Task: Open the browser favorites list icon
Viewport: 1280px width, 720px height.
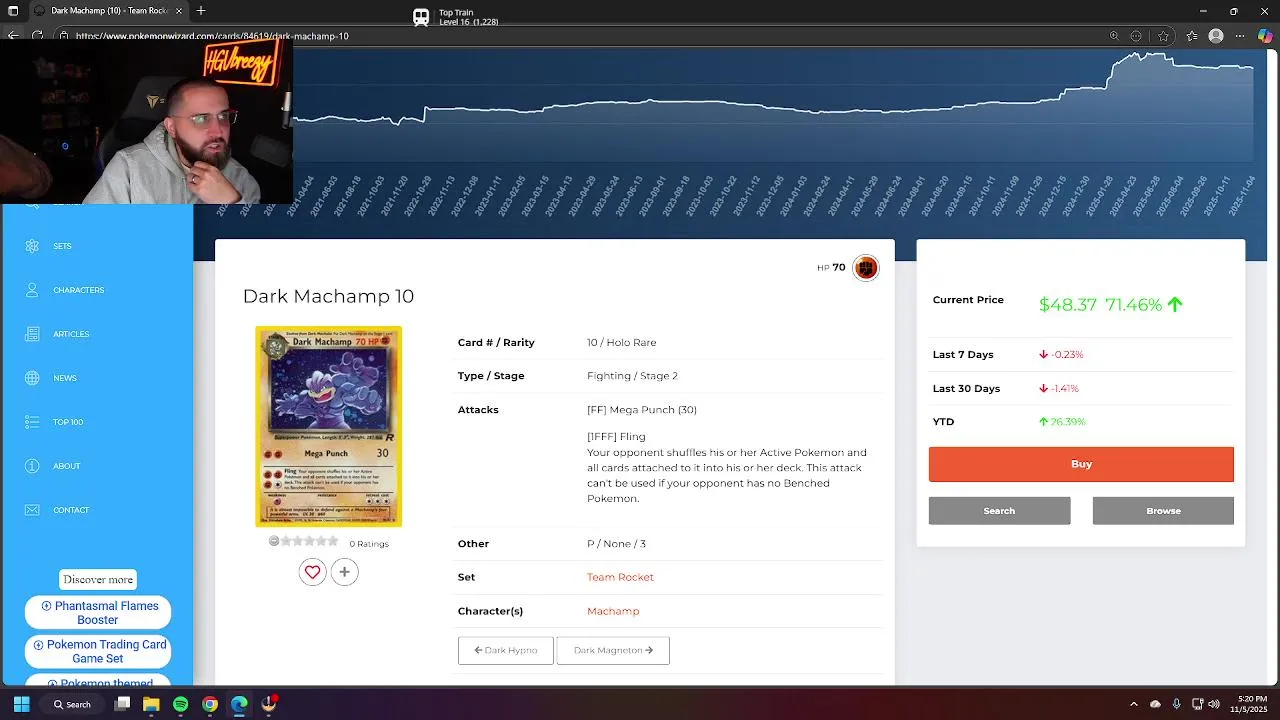Action: pyautogui.click(x=1192, y=36)
